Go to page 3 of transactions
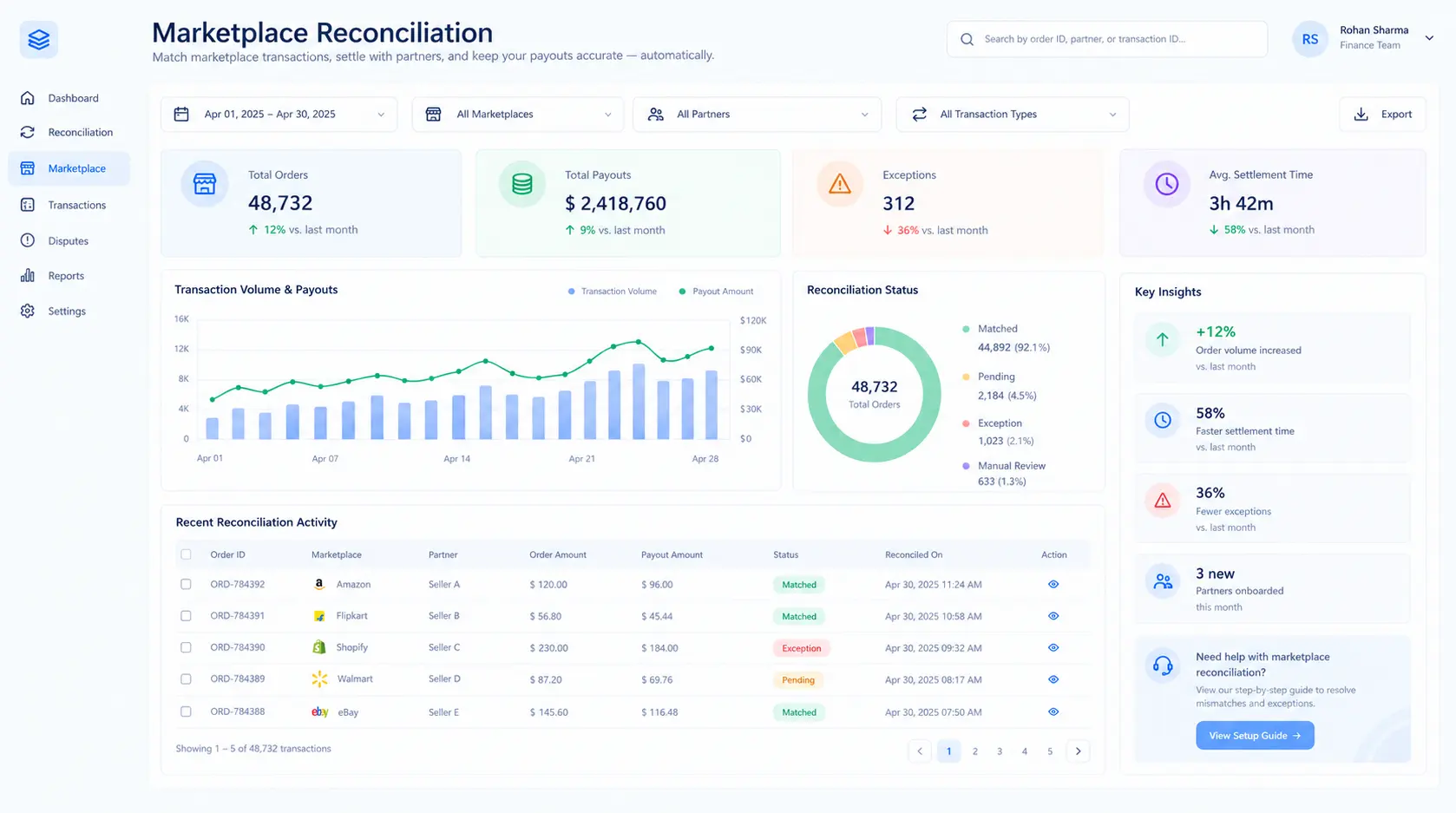This screenshot has width=1456, height=813. (x=1000, y=751)
